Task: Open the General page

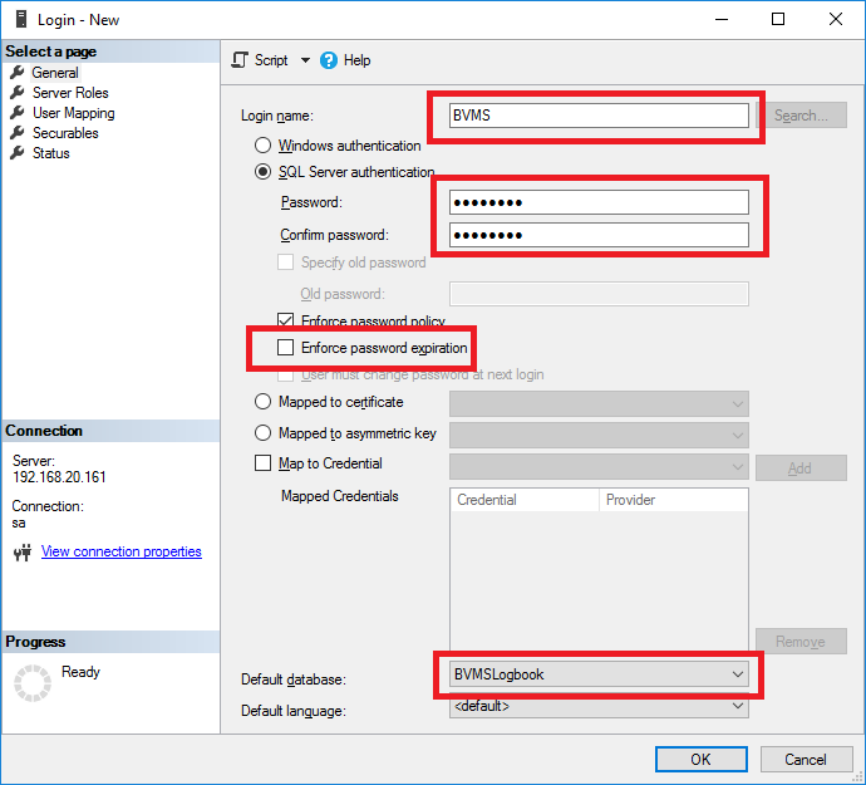Action: pyautogui.click(x=55, y=72)
